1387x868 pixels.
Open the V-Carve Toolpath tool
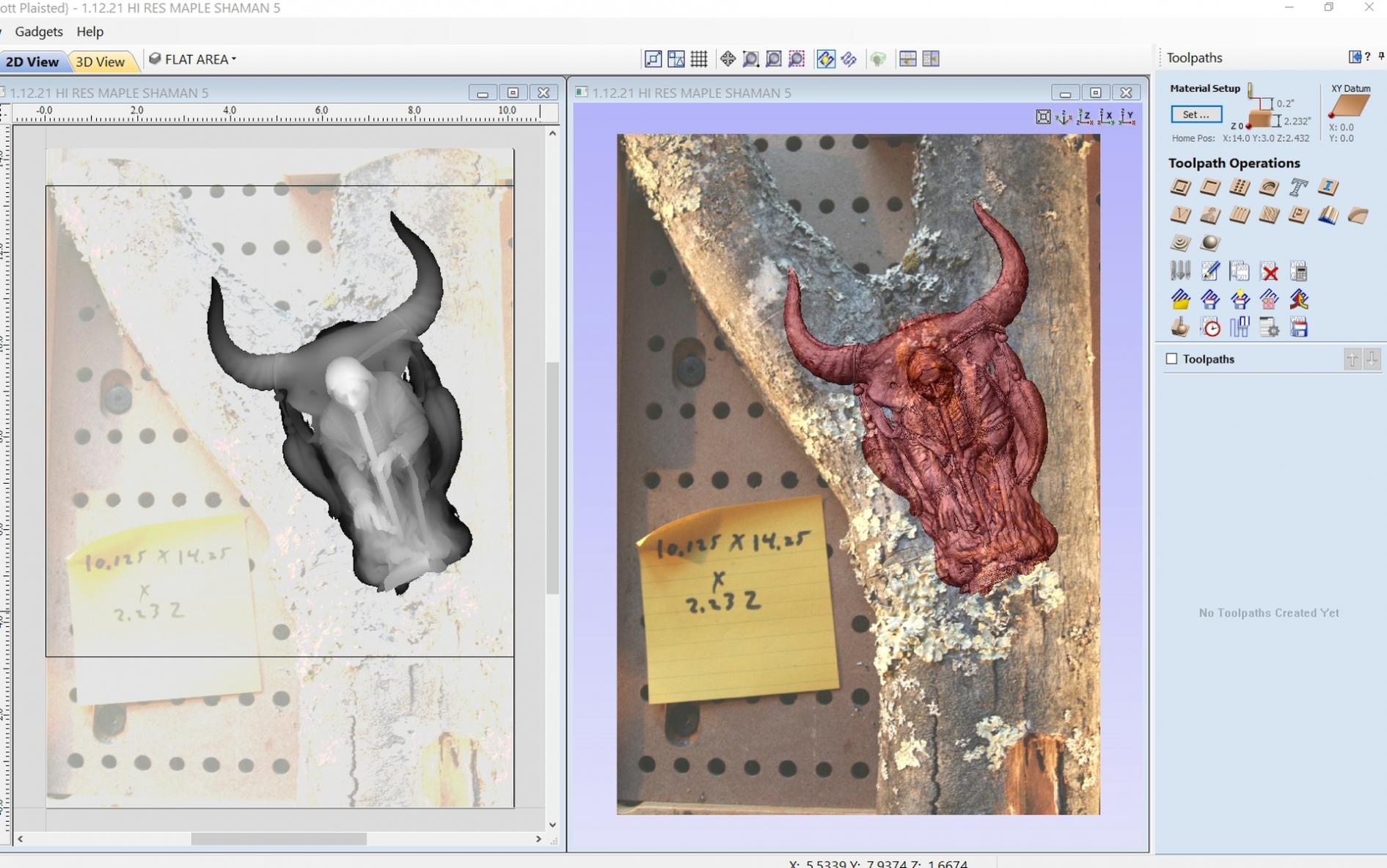1180,215
